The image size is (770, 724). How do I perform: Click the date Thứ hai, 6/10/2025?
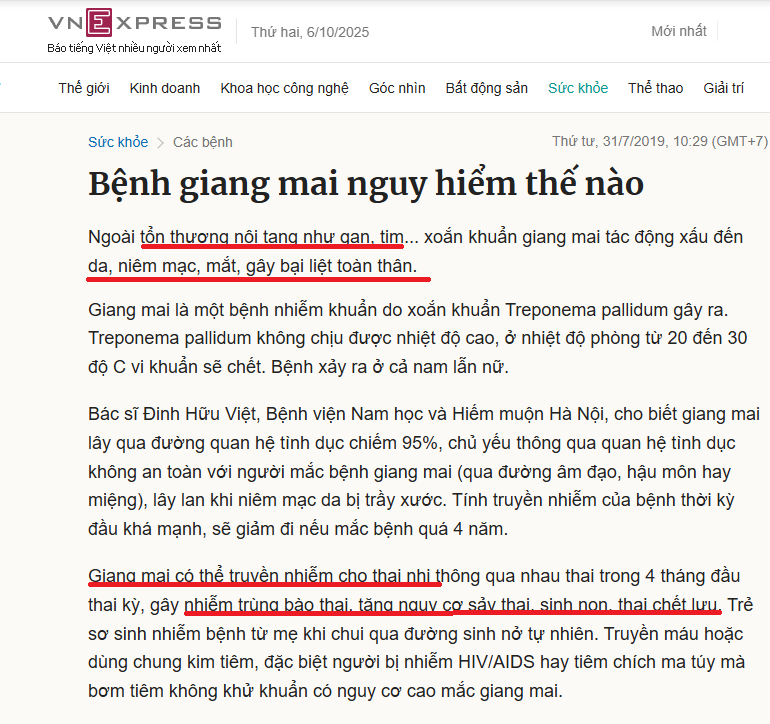click(x=310, y=32)
